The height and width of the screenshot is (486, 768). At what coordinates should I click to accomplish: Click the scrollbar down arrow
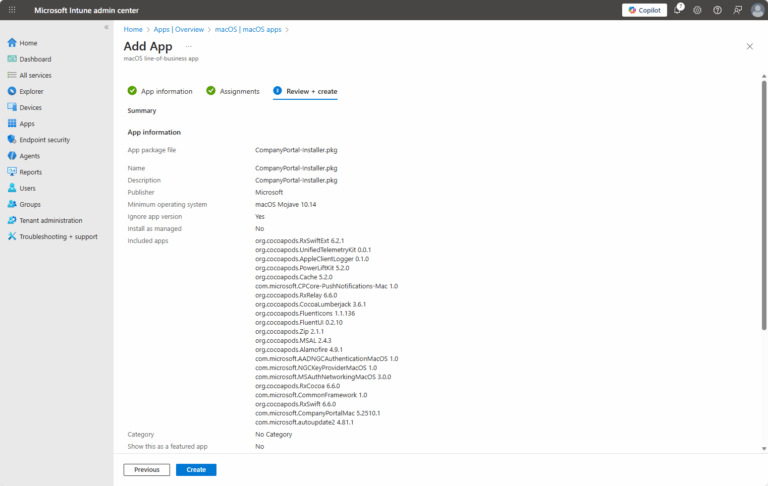pos(764,448)
